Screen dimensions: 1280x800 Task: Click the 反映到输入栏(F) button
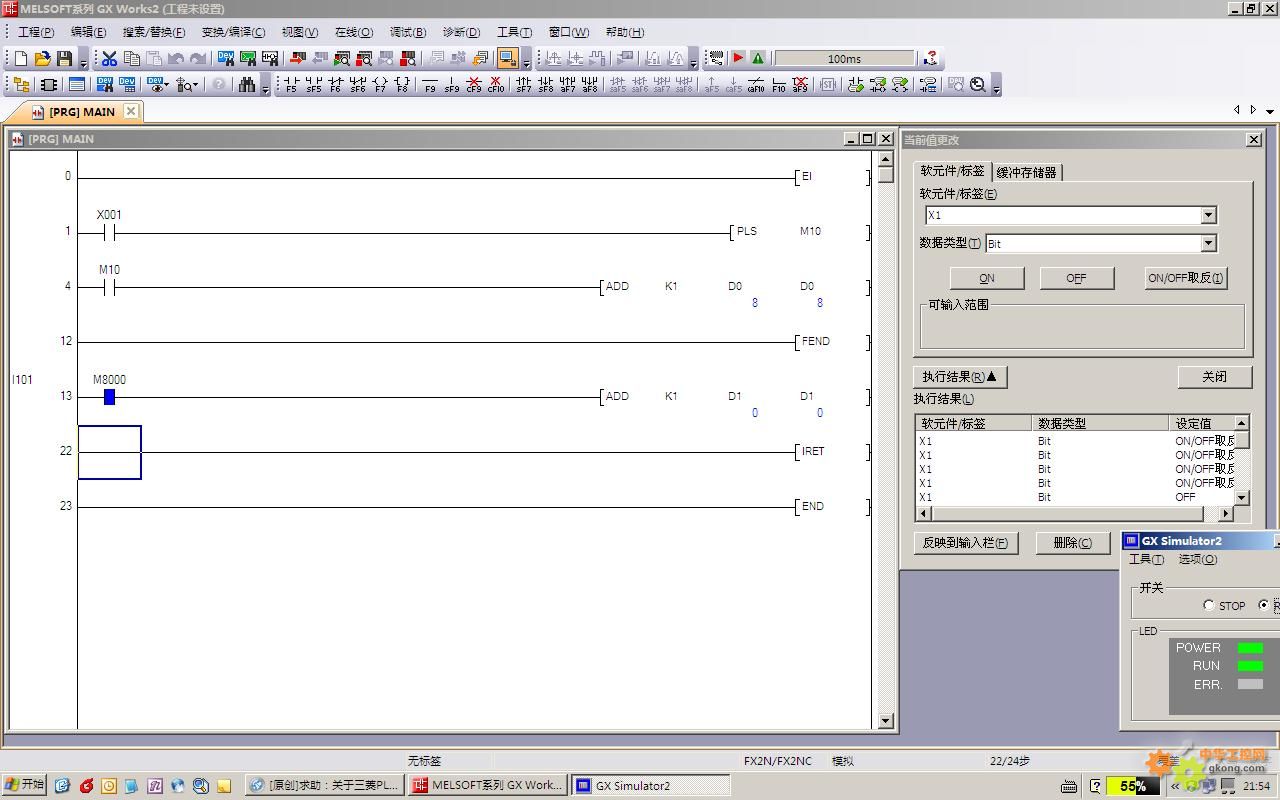coord(966,542)
